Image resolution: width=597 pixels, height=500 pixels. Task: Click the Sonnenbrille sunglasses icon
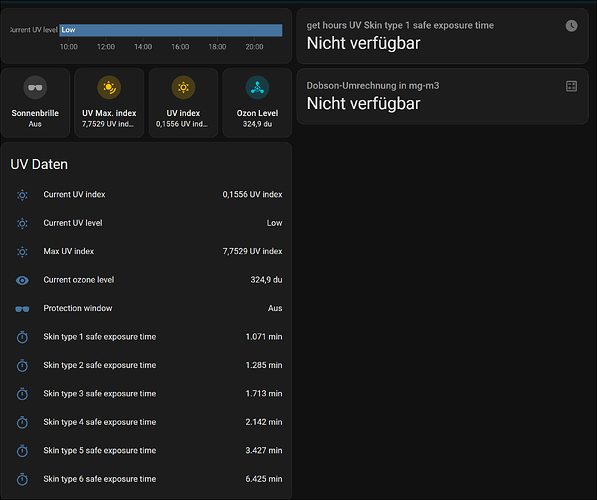click(x=35, y=88)
